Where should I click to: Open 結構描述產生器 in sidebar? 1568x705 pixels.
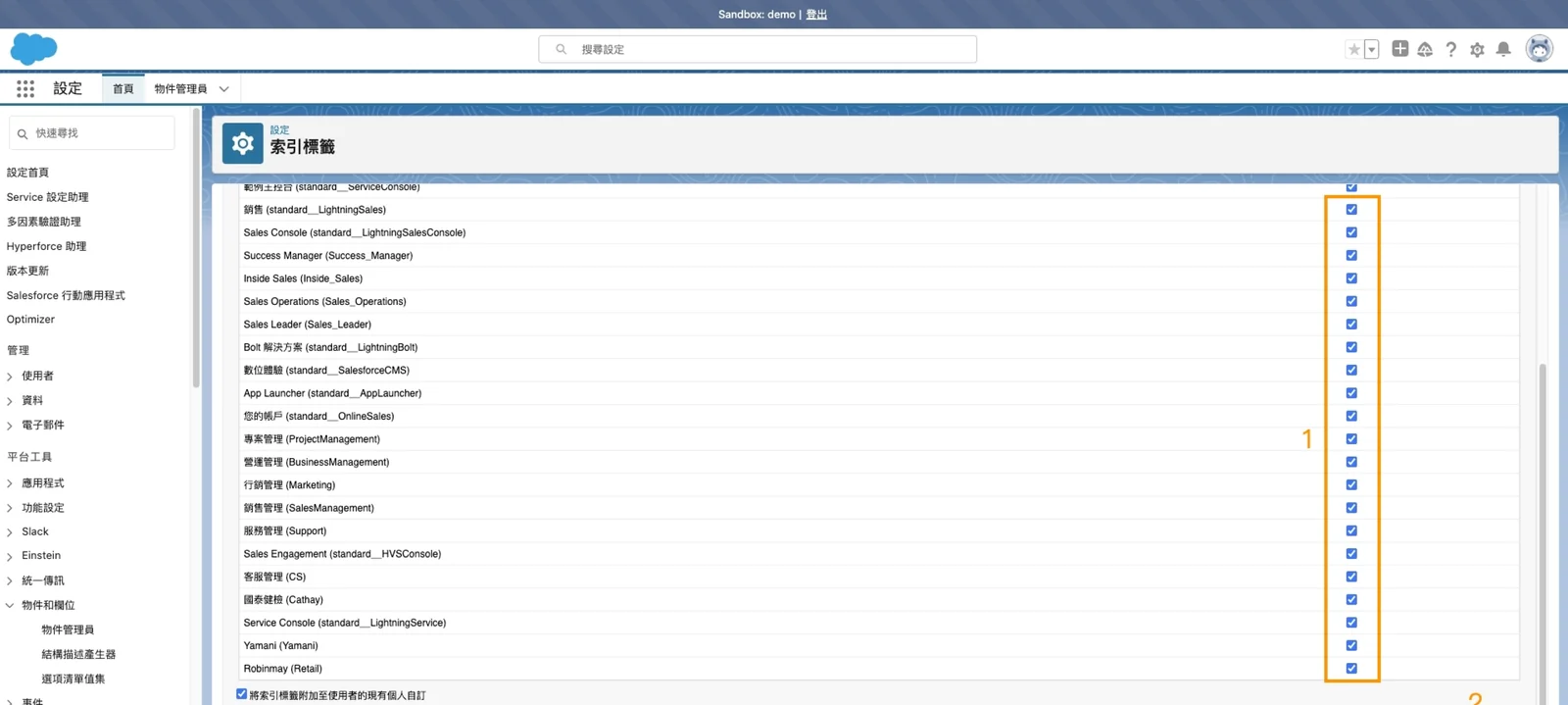pyautogui.click(x=78, y=654)
